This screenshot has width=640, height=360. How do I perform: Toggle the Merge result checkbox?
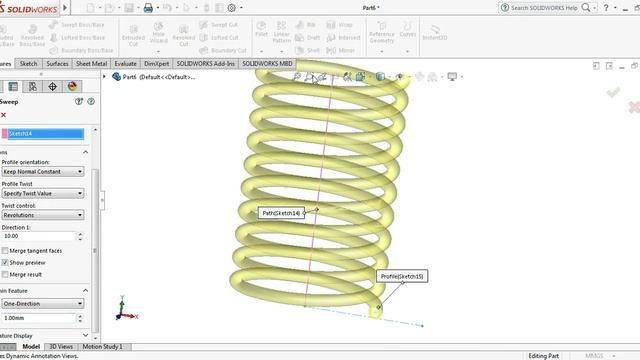(x=5, y=274)
